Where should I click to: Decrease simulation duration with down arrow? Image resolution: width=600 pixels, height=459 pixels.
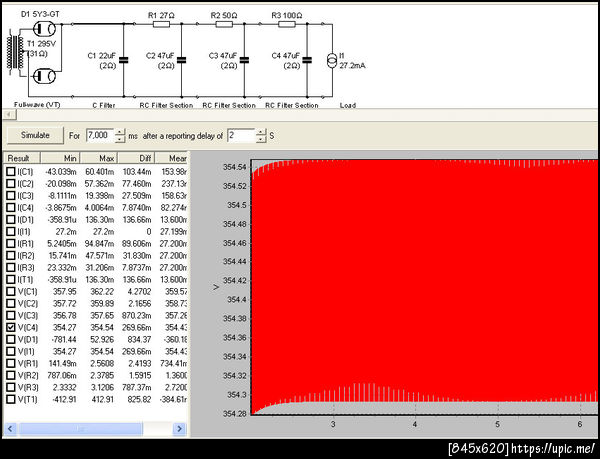pyautogui.click(x=120, y=140)
